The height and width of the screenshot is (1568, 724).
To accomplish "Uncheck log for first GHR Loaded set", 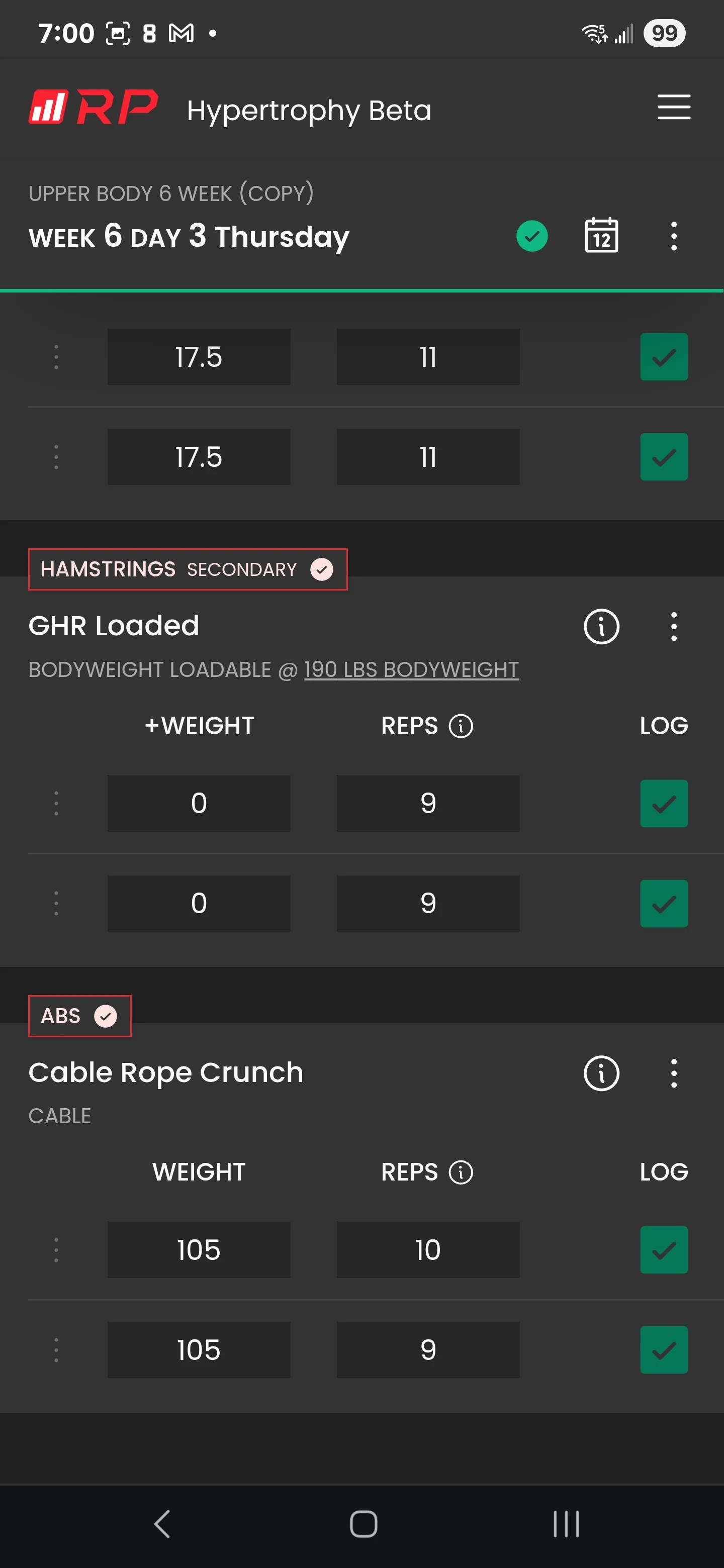I will [x=664, y=804].
